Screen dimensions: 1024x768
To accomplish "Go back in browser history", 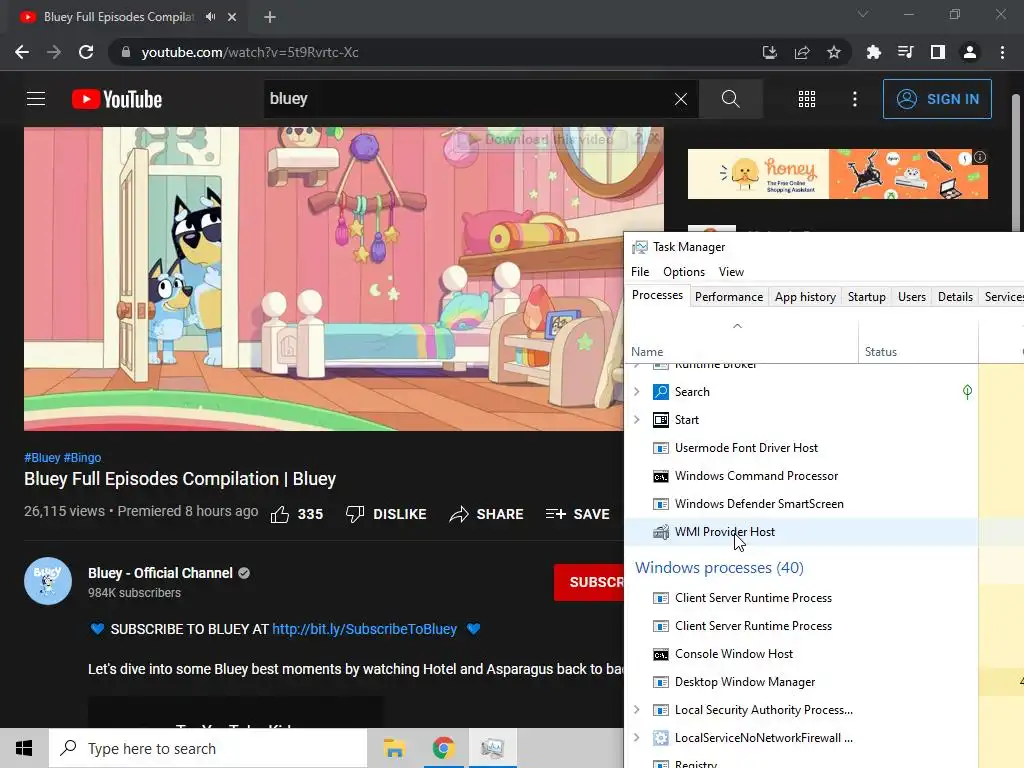I will [x=22, y=52].
